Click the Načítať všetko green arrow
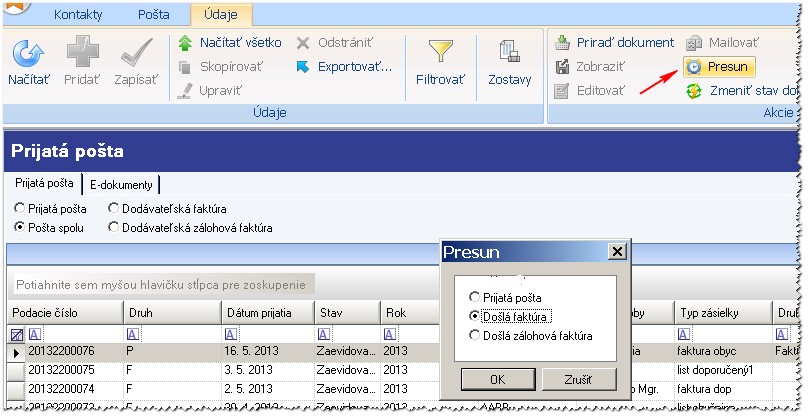 [x=185, y=43]
